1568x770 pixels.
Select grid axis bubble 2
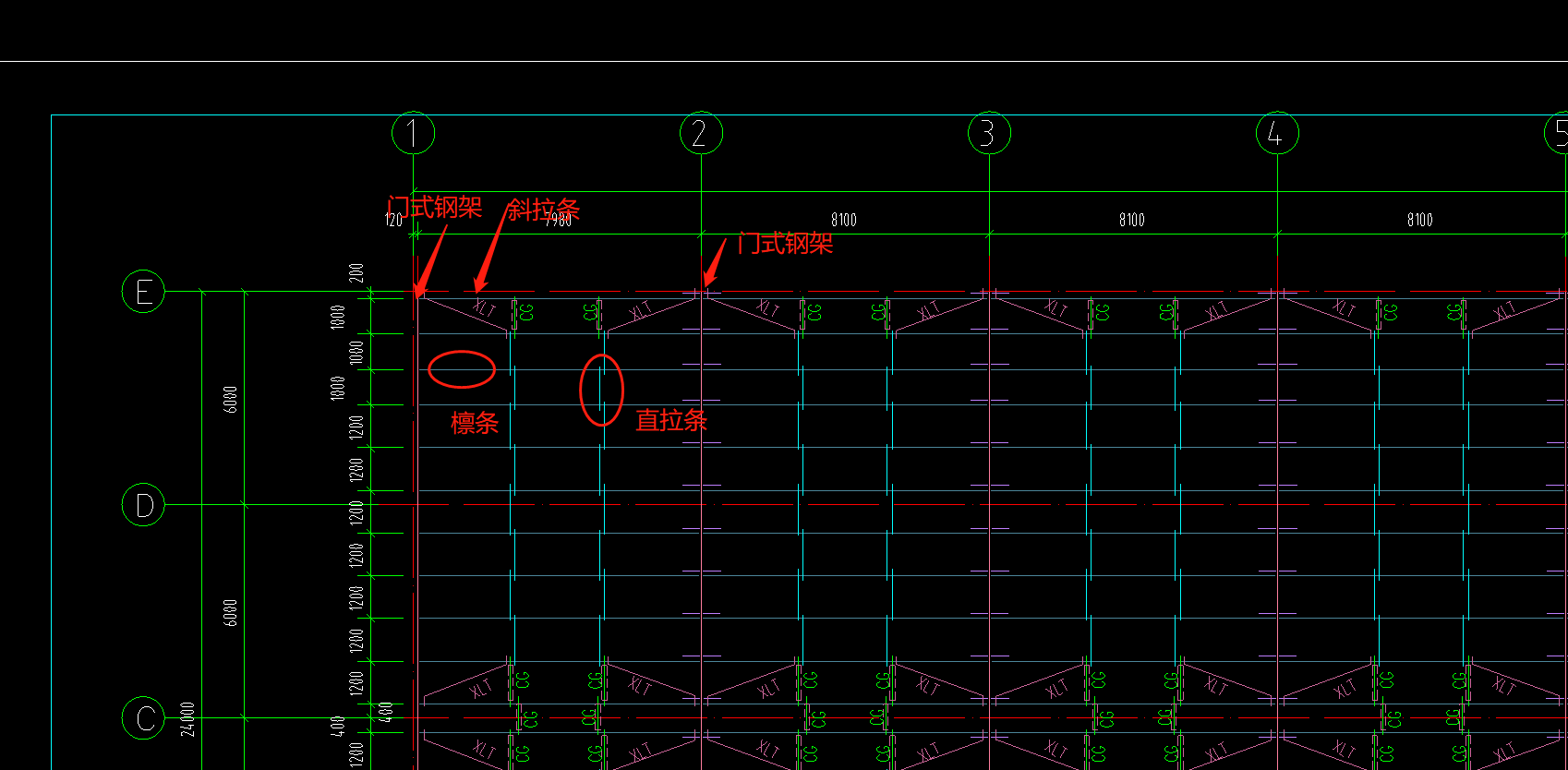pyautogui.click(x=701, y=134)
